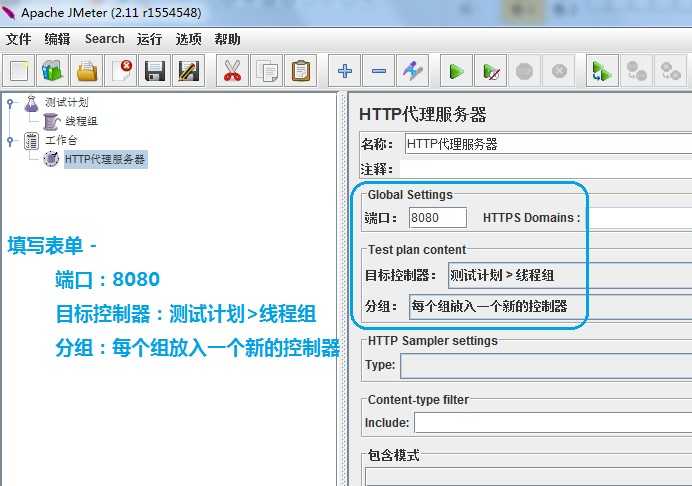Cut selection with scissors icon
Viewport: 692px width, 486px height.
(x=232, y=71)
